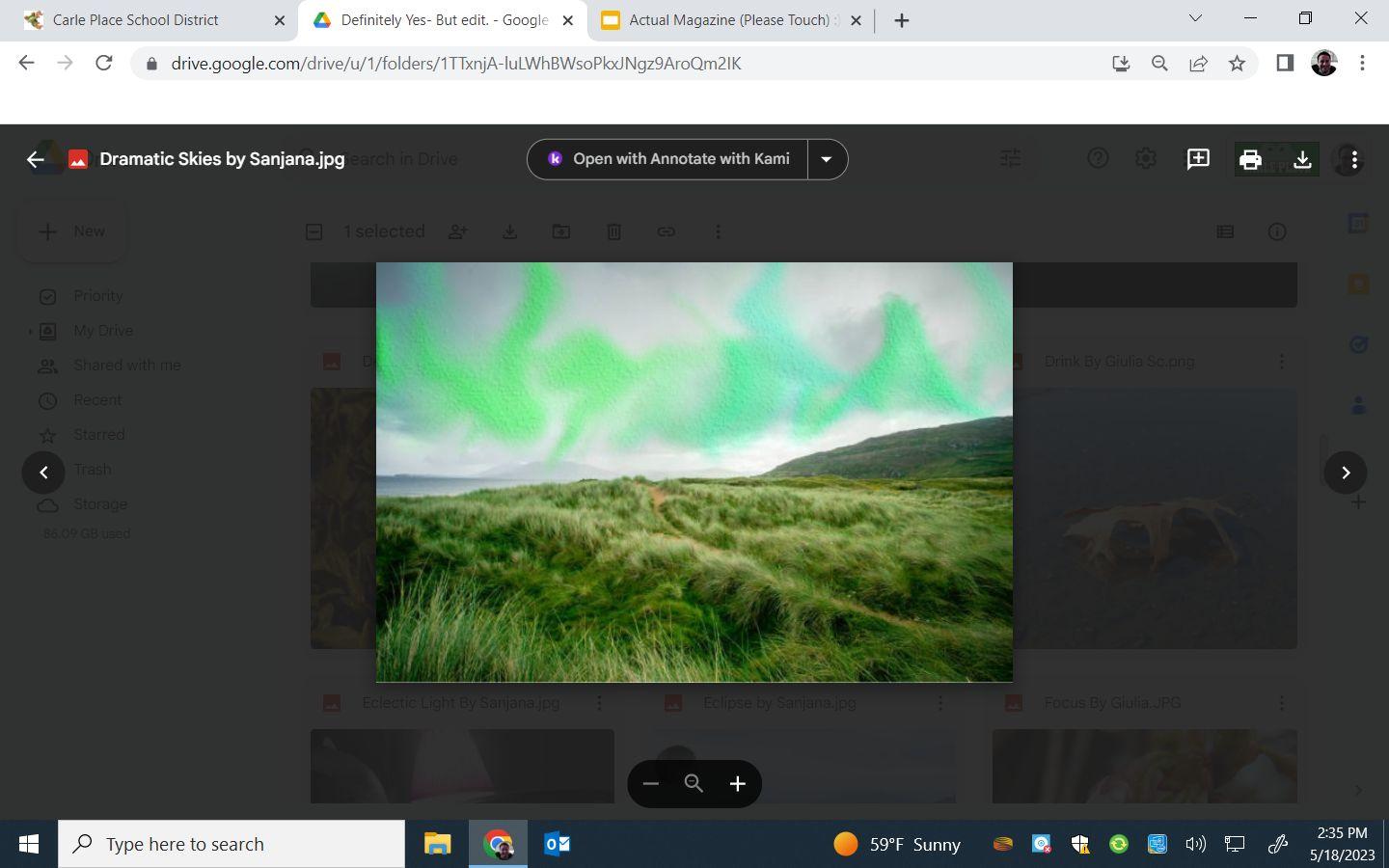Image resolution: width=1389 pixels, height=868 pixels.
Task: Click the New button in Drive
Action: [x=72, y=231]
